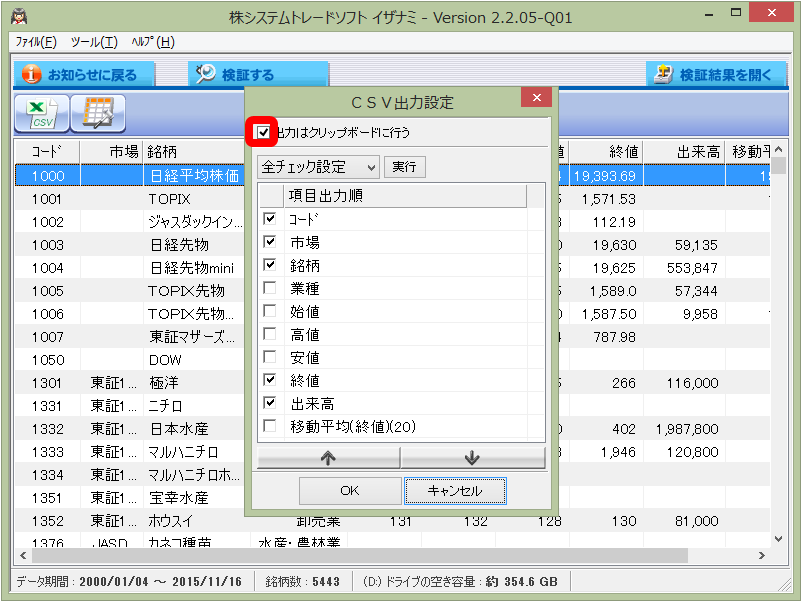Click the 実行 button

coord(404,167)
